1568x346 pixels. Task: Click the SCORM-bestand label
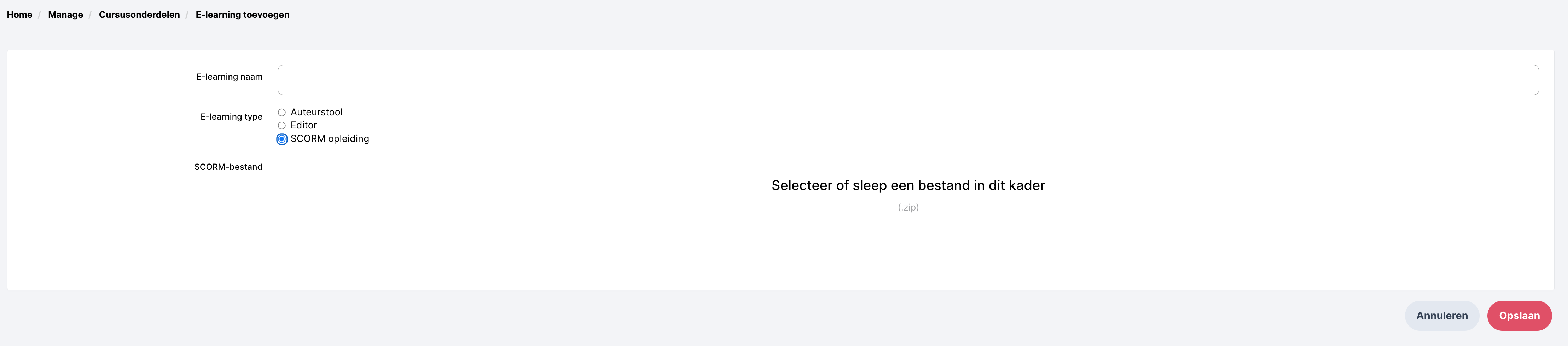(x=228, y=167)
